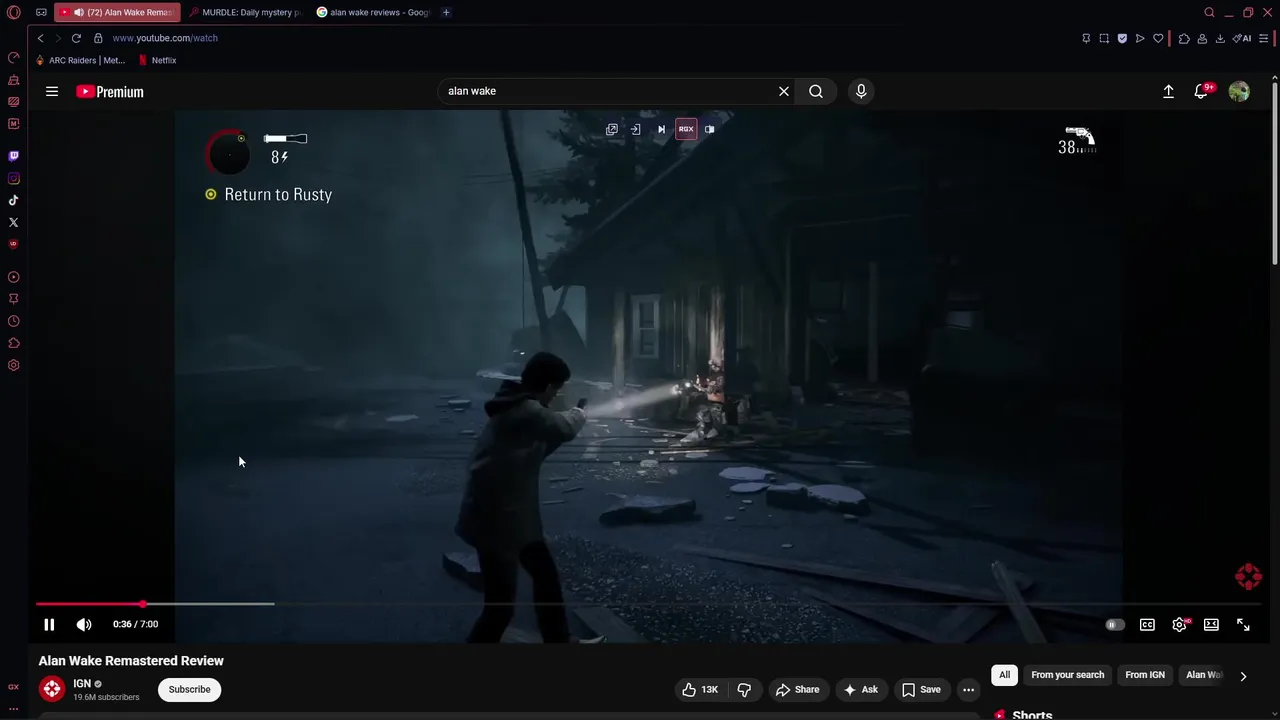1280x720 pixels.
Task: Open extensions cube icon
Action: (x=1184, y=38)
